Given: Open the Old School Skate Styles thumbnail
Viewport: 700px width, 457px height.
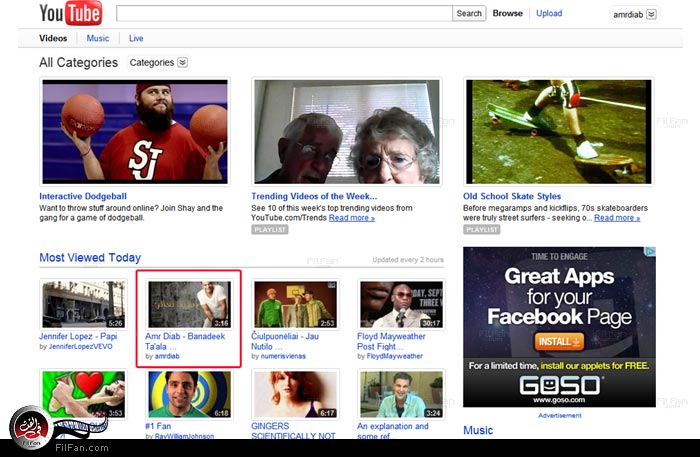Looking at the screenshot, I should 559,131.
